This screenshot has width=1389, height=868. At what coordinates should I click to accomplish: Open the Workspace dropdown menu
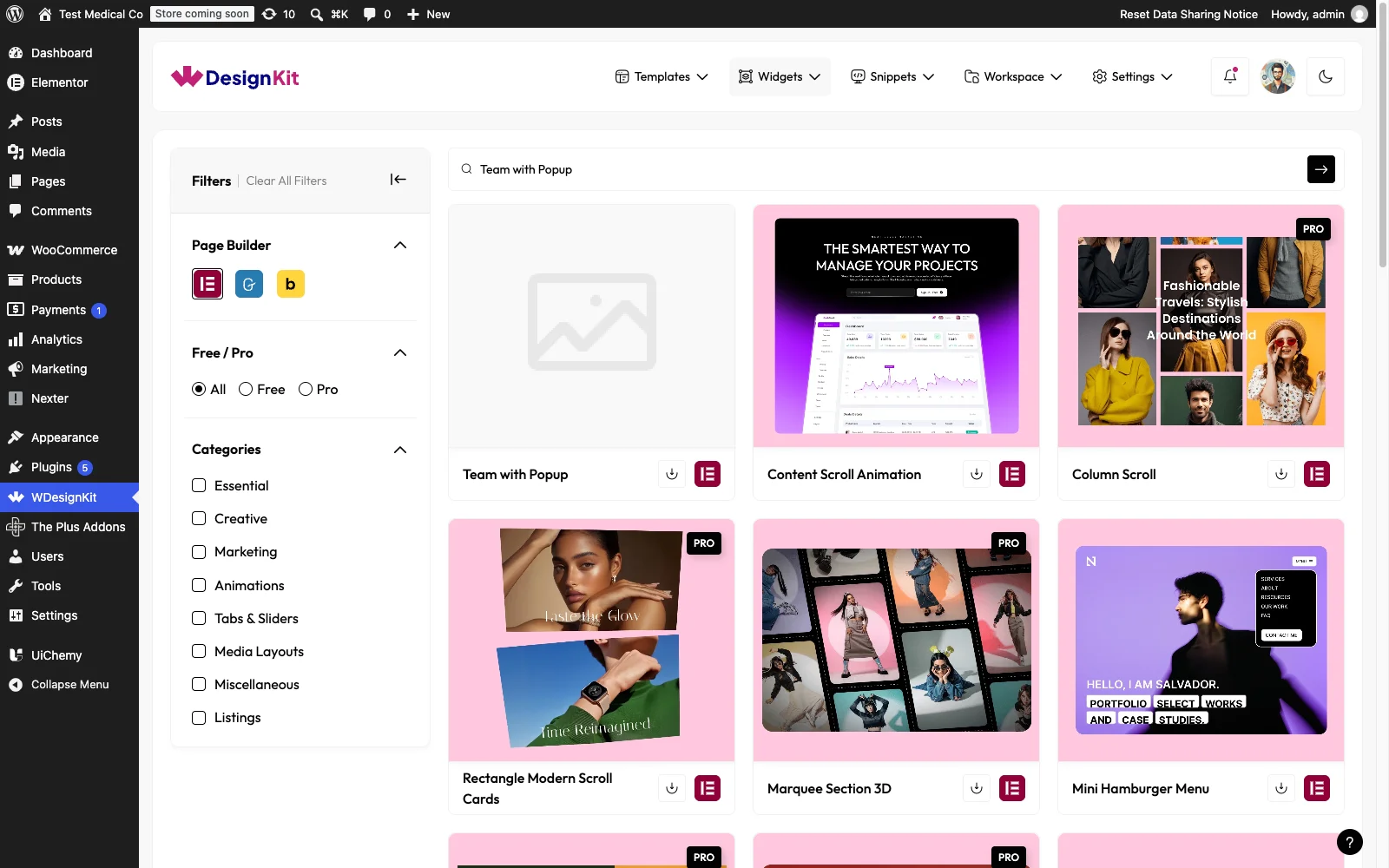click(x=1013, y=76)
